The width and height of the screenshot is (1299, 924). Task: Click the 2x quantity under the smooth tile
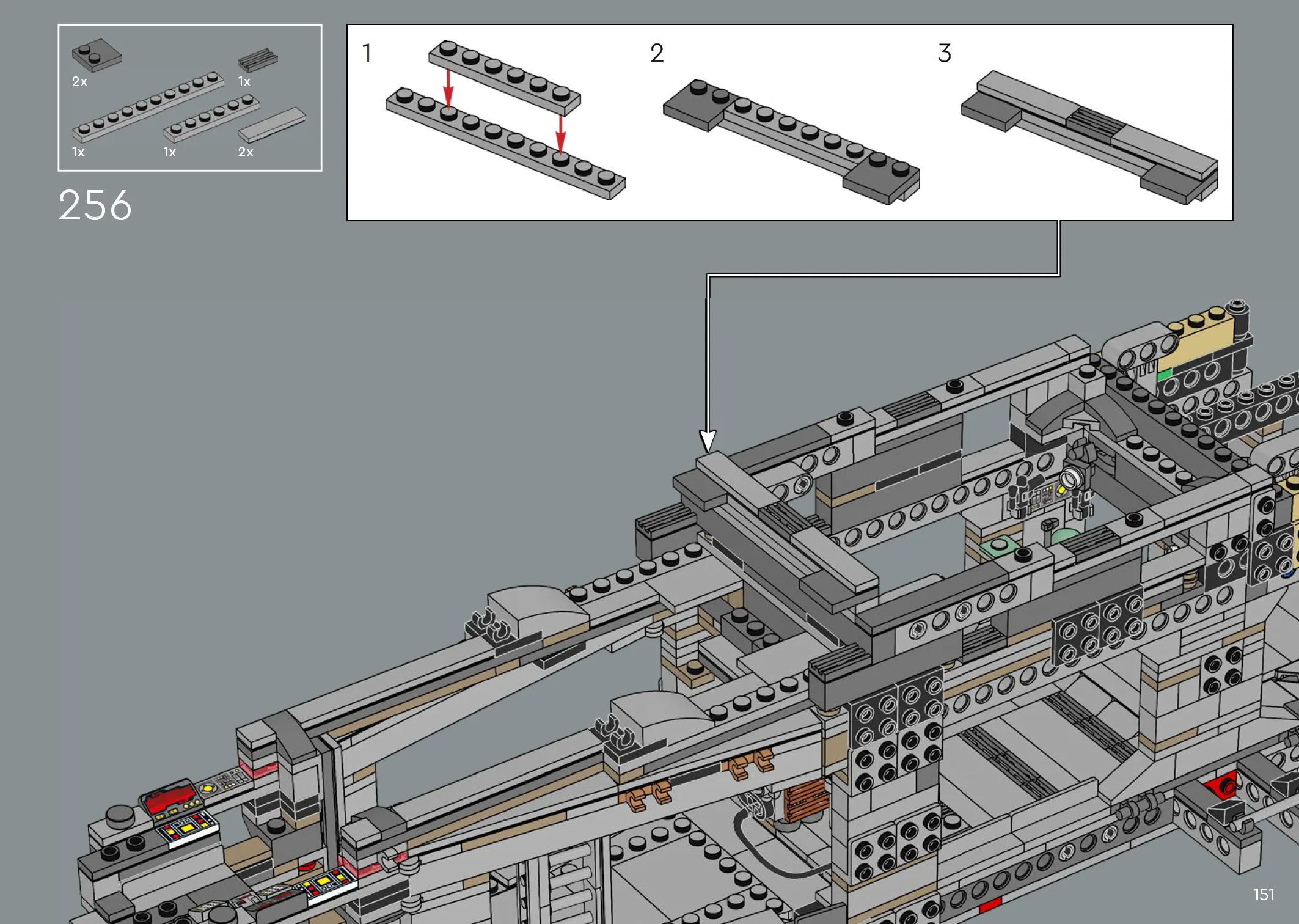(246, 152)
